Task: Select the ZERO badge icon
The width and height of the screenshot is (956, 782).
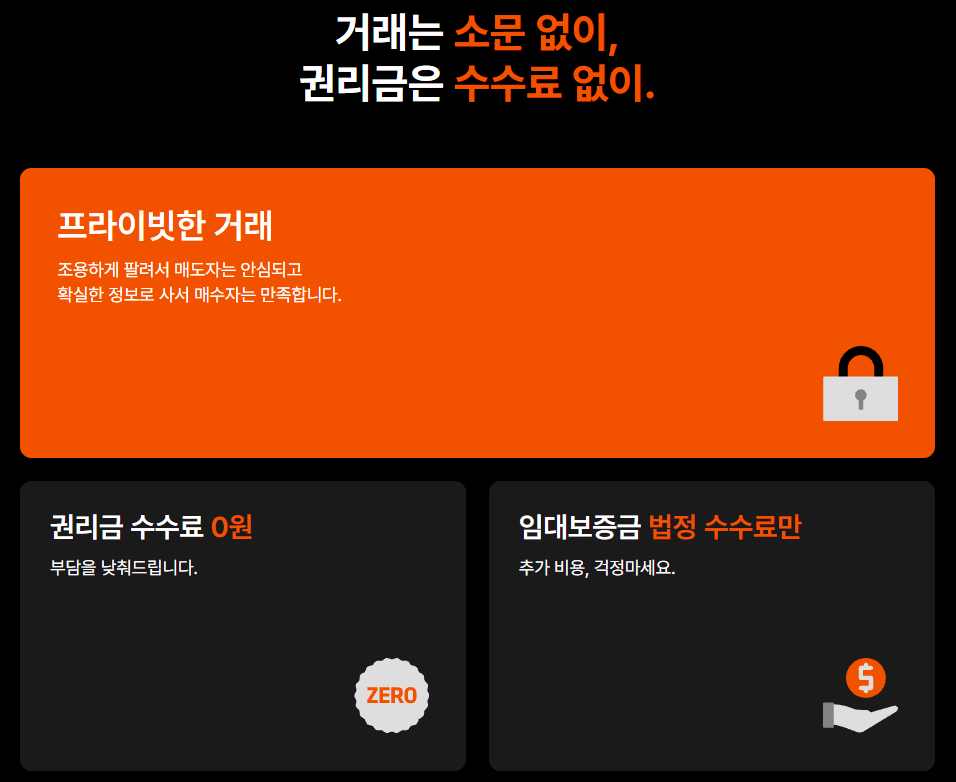Action: [x=391, y=694]
